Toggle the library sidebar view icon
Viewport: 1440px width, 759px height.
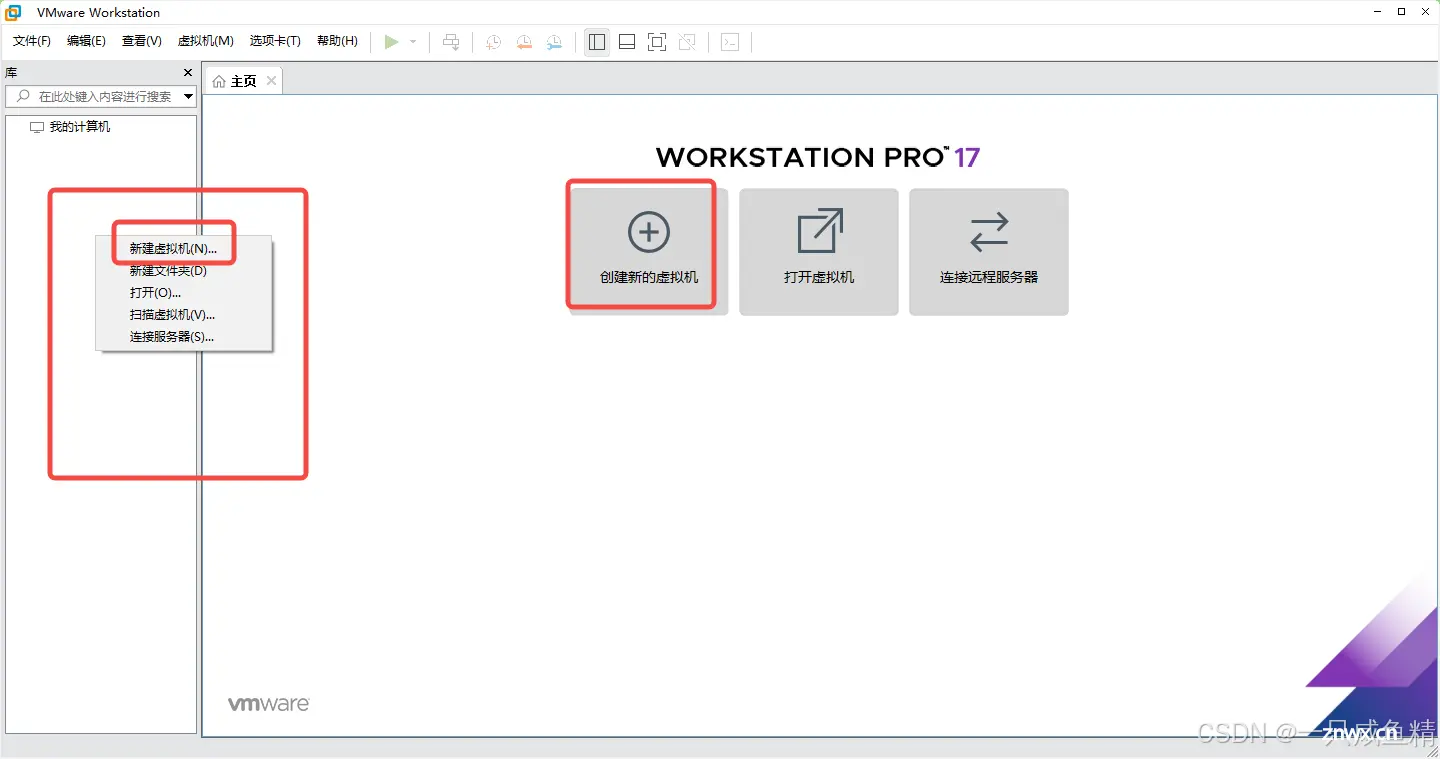coord(597,42)
